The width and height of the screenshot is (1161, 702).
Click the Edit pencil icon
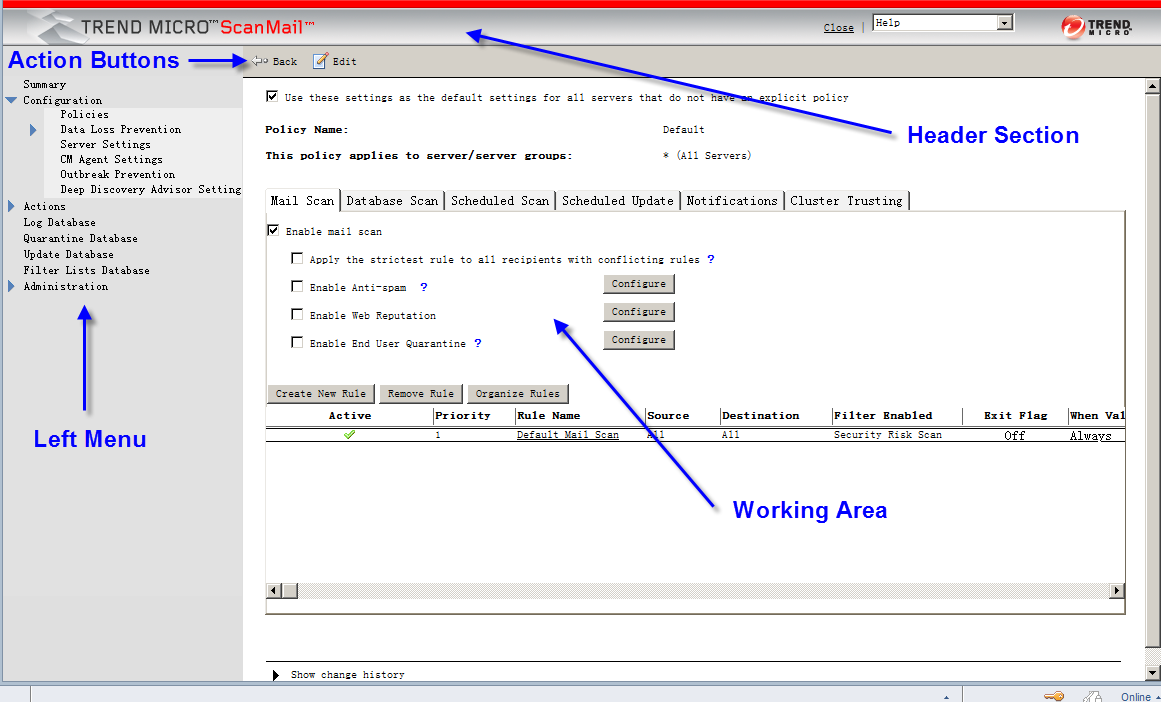[320, 61]
